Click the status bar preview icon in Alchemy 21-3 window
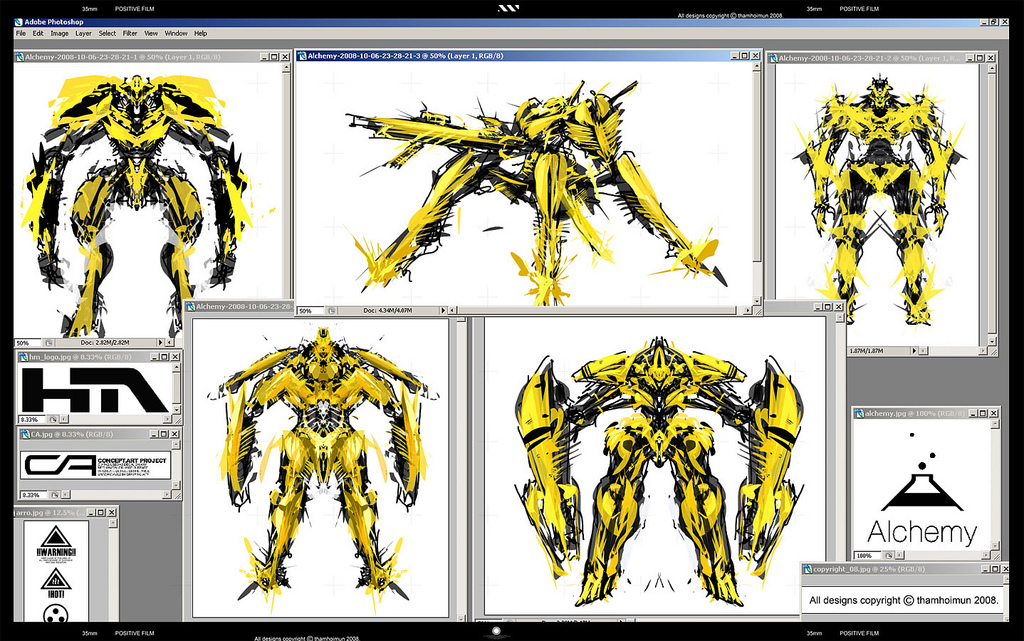1024x641 pixels. coord(332,311)
